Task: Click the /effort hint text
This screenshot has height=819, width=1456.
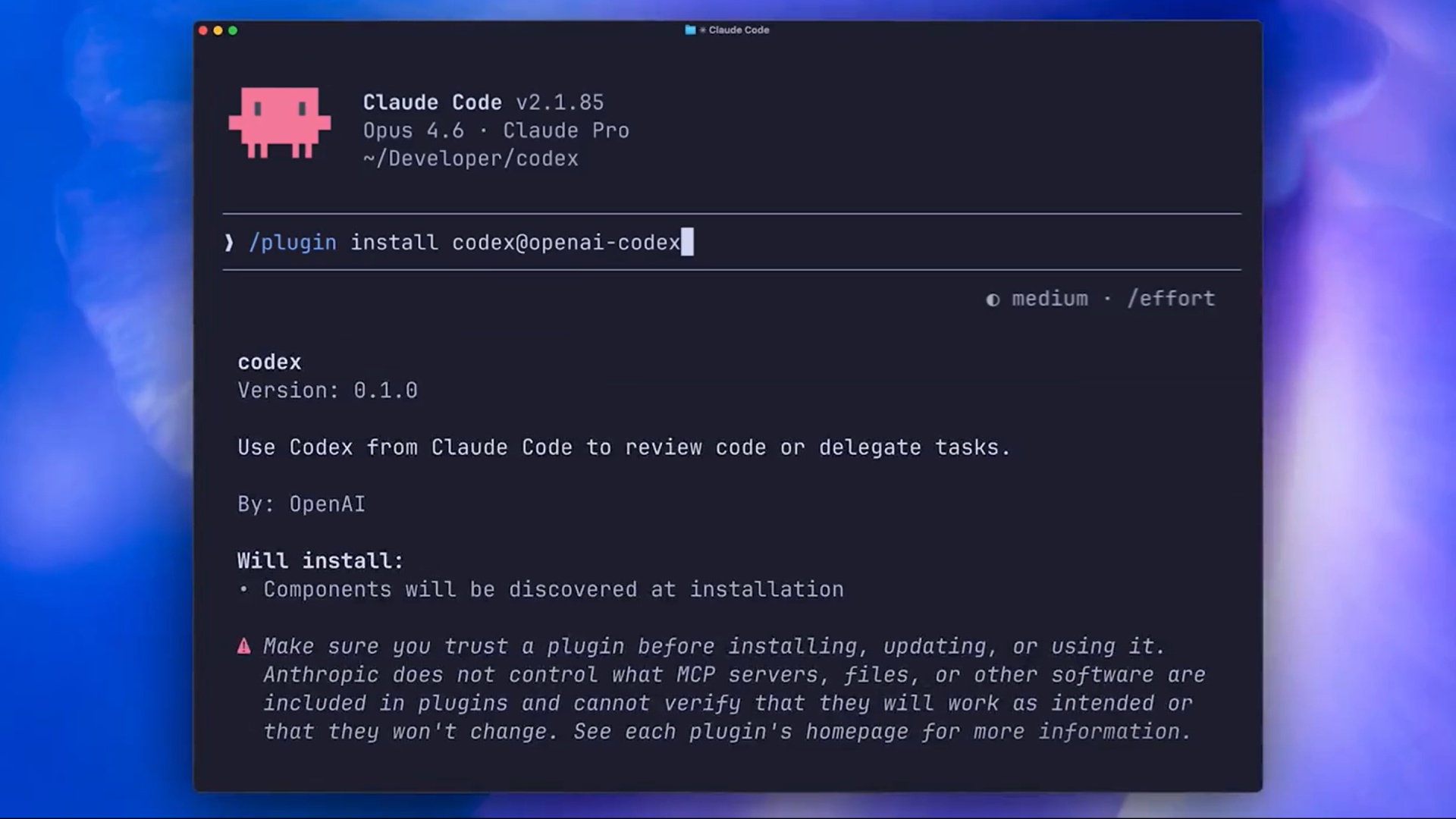Action: pos(1171,299)
